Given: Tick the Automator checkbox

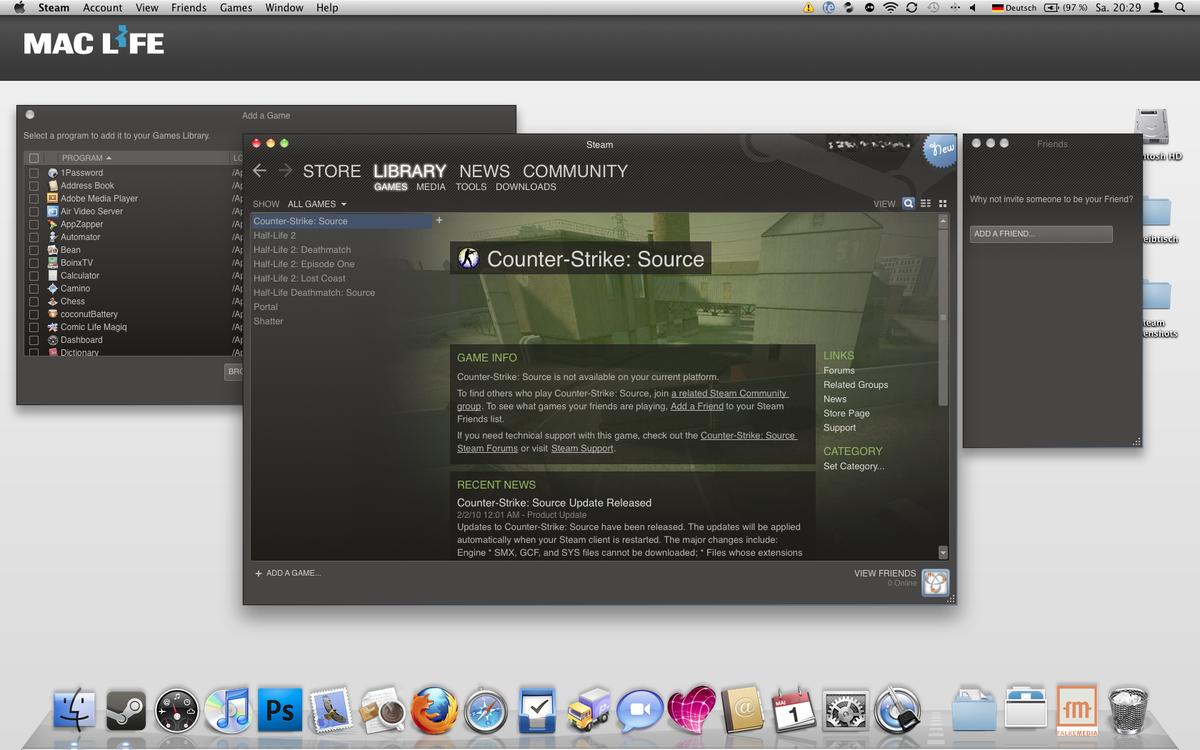Looking at the screenshot, I should coord(34,237).
